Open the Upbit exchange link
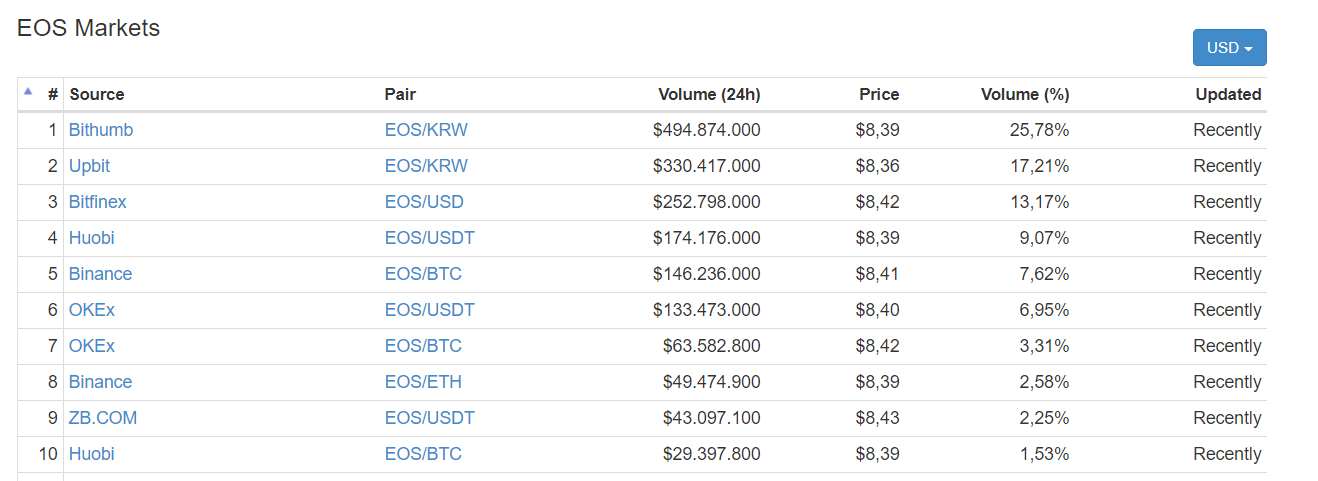The height and width of the screenshot is (481, 1318). [x=90, y=166]
